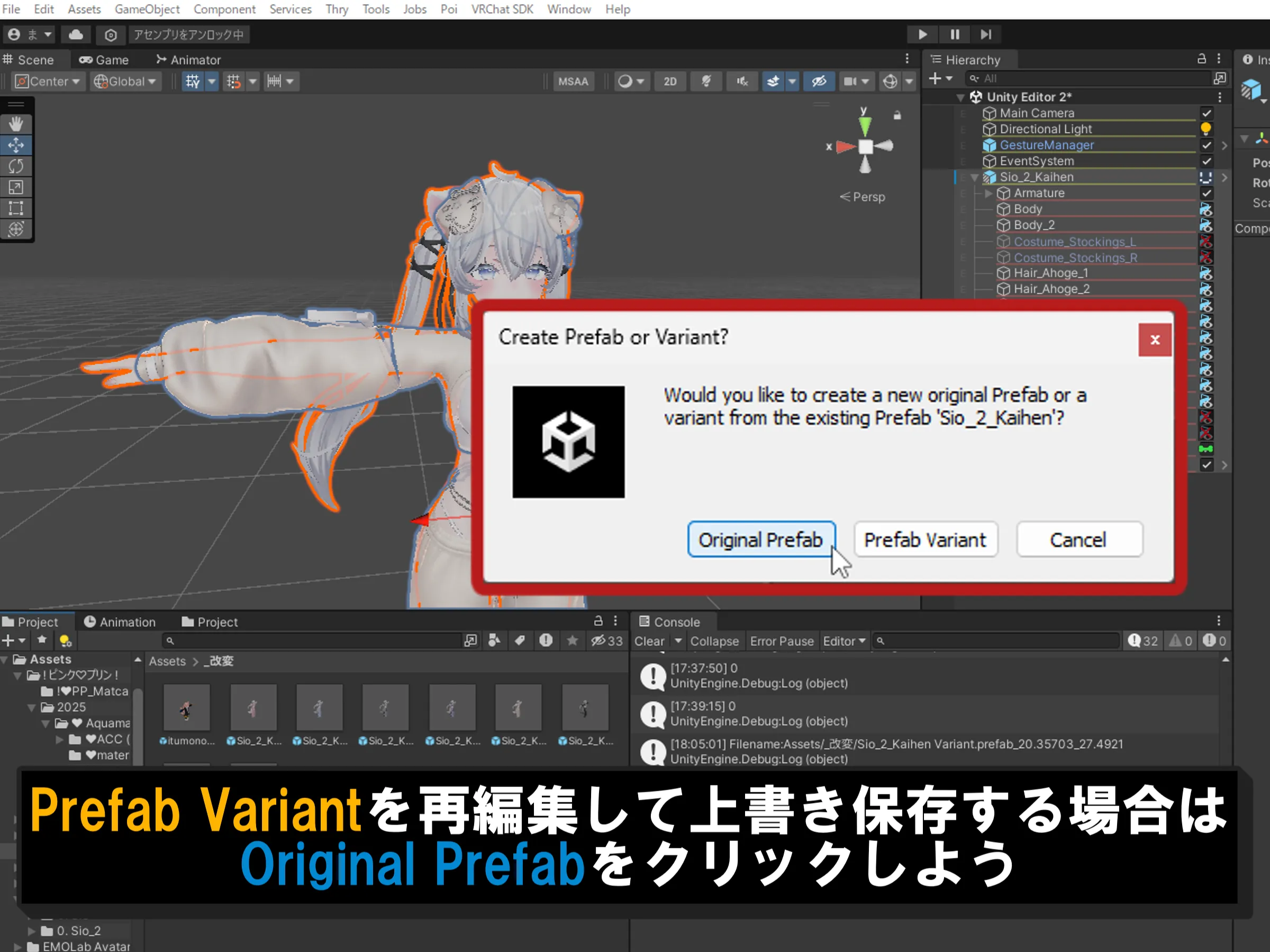Click the Hierarchy search field
The height and width of the screenshot is (952, 1270).
click(x=1087, y=79)
